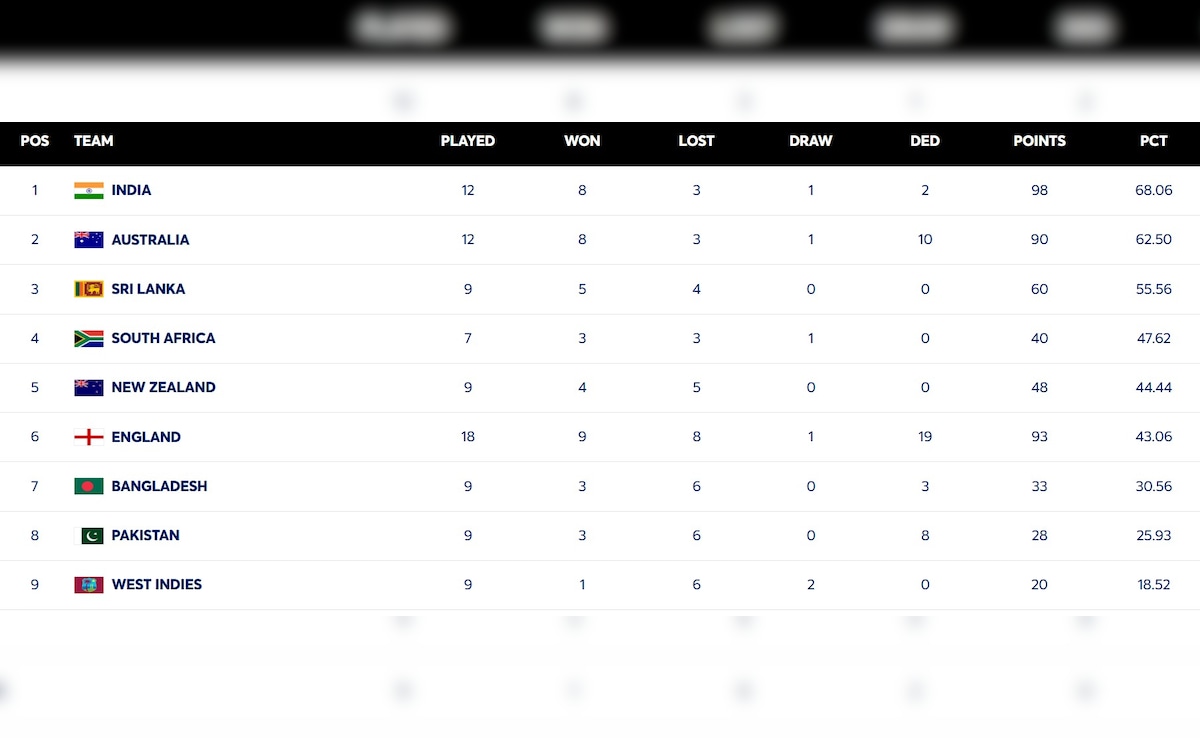Click the India flag icon
The width and height of the screenshot is (1200, 738).
88,190
